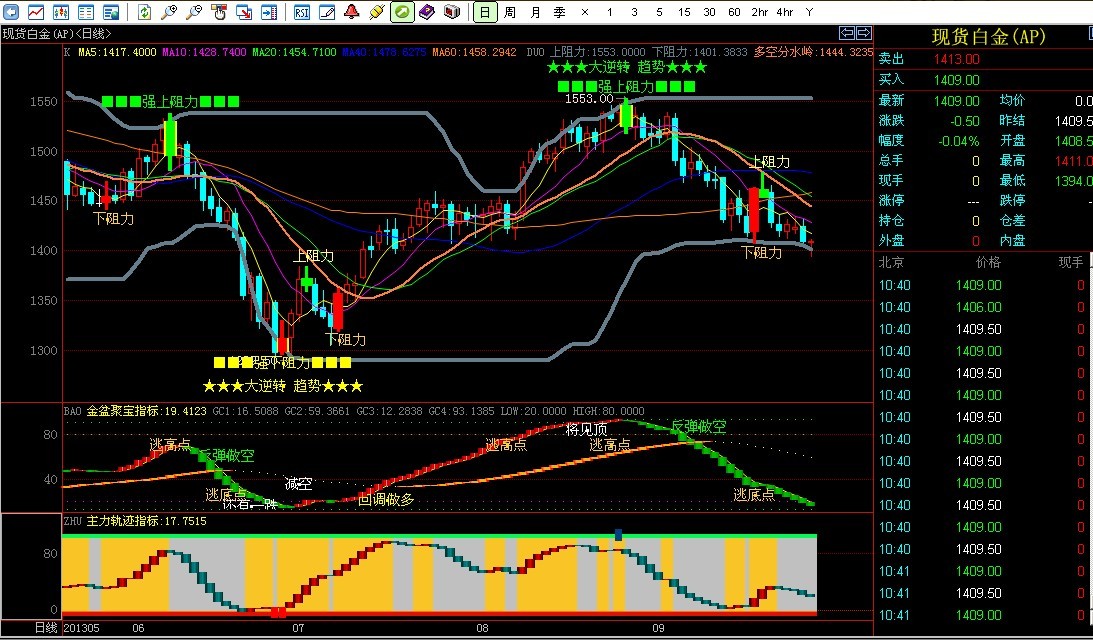Switch to the 季 quarterly period

point(560,12)
